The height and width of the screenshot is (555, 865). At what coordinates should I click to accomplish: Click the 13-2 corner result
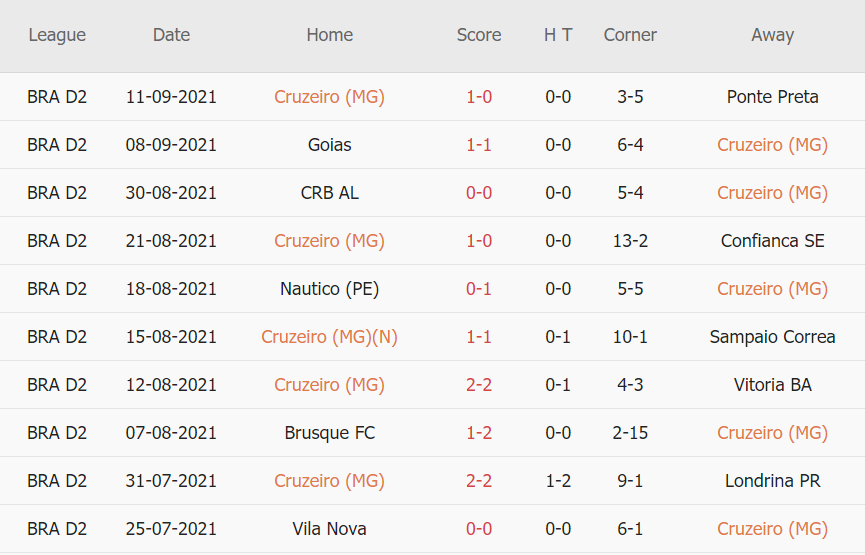[x=630, y=241]
